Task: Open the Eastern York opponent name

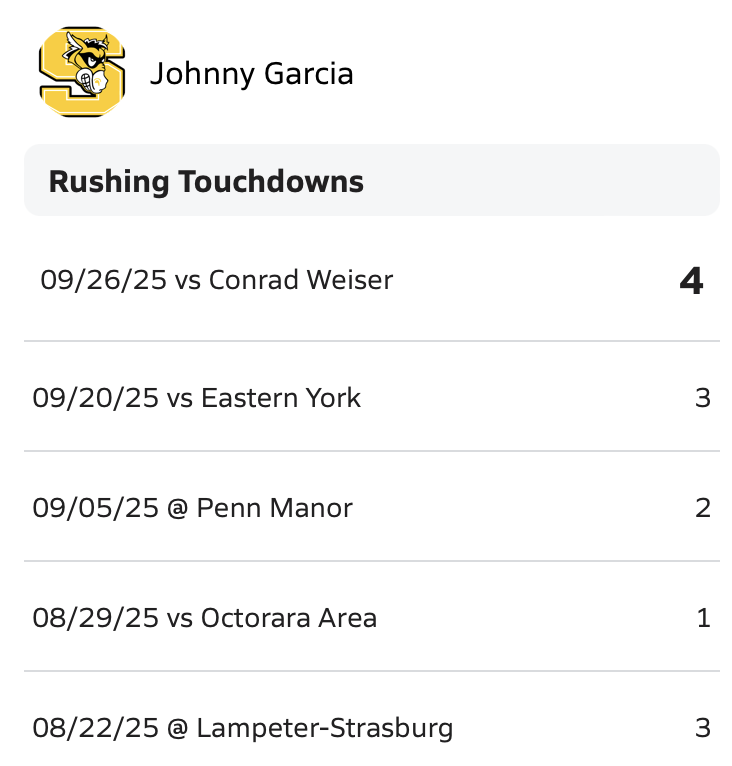Action: (281, 398)
